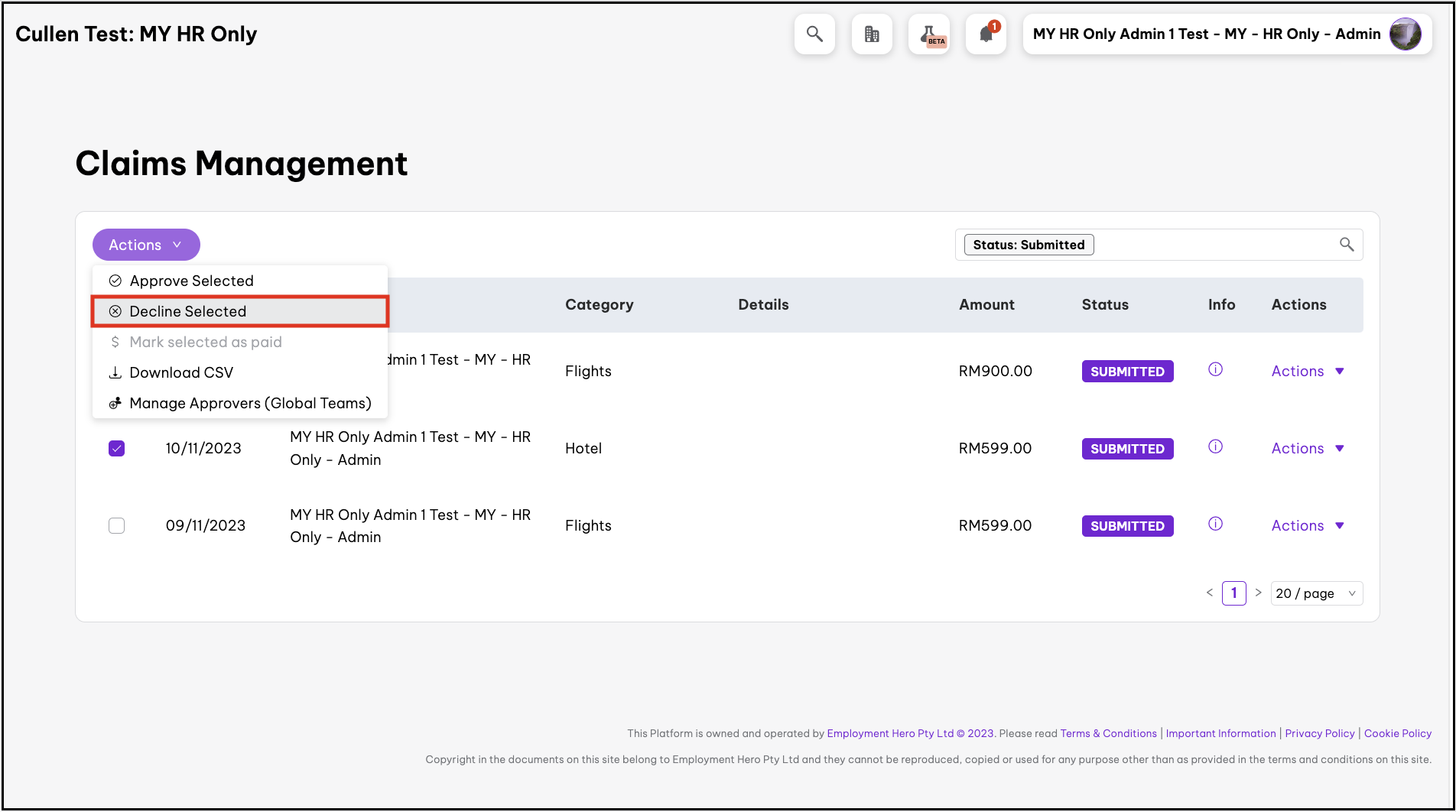Open the beta lab flask icon
Screen dimensions: 1456x812
(929, 34)
